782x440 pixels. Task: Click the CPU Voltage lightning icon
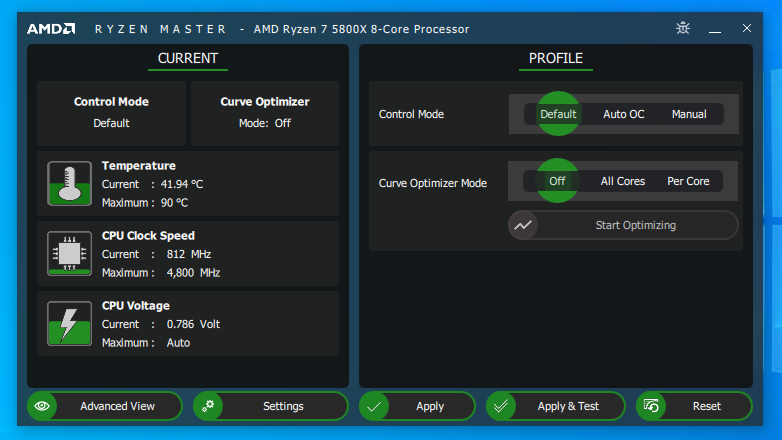coord(69,323)
